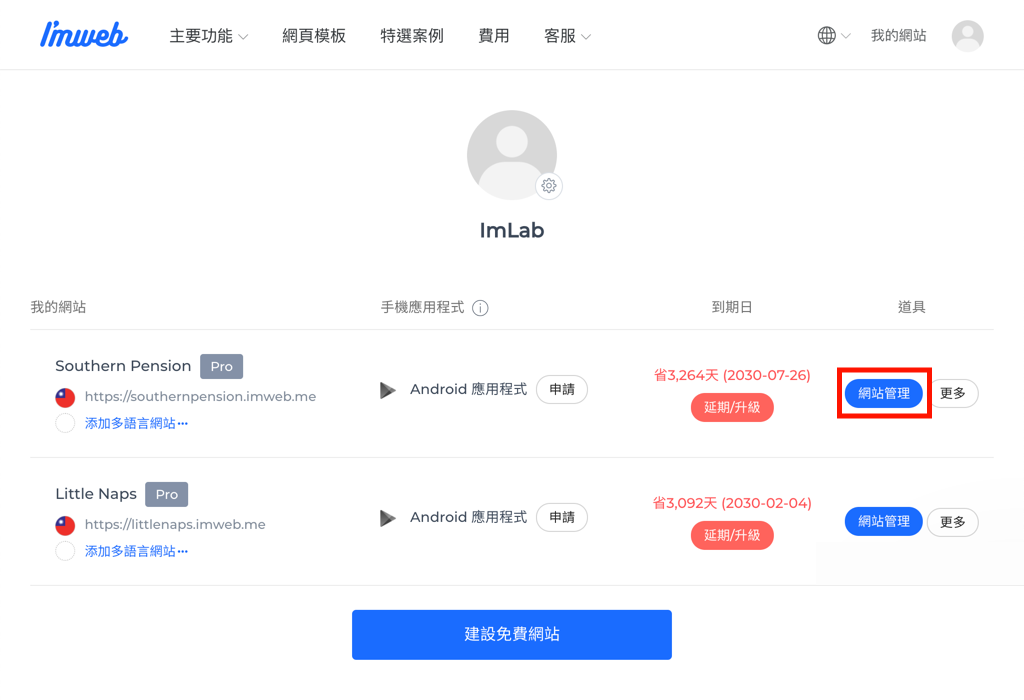Expand the 主要功能 dropdown menu
This screenshot has width=1024, height=700.
point(208,36)
